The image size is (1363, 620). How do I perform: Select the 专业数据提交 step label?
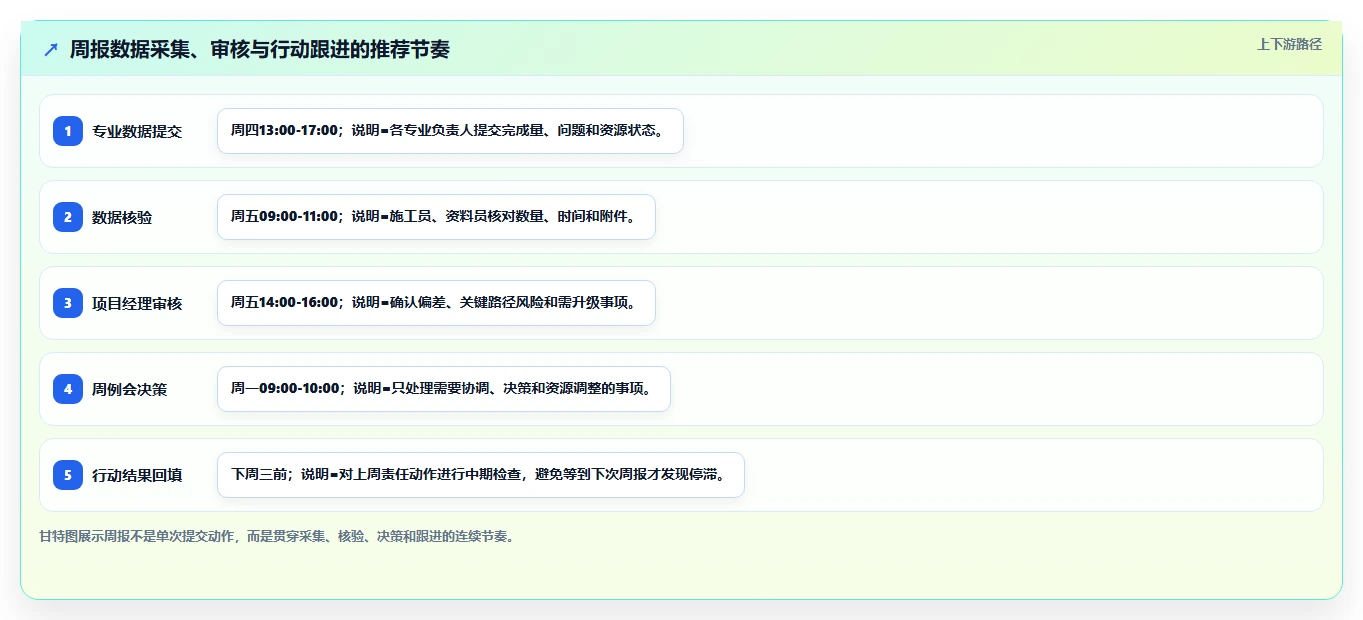[137, 131]
